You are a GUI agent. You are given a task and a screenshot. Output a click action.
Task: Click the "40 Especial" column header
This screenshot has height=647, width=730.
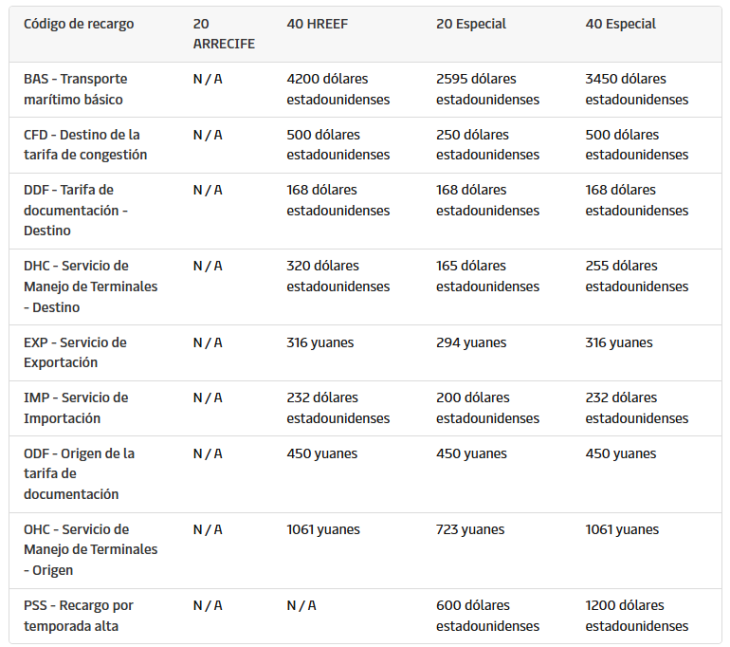621,24
